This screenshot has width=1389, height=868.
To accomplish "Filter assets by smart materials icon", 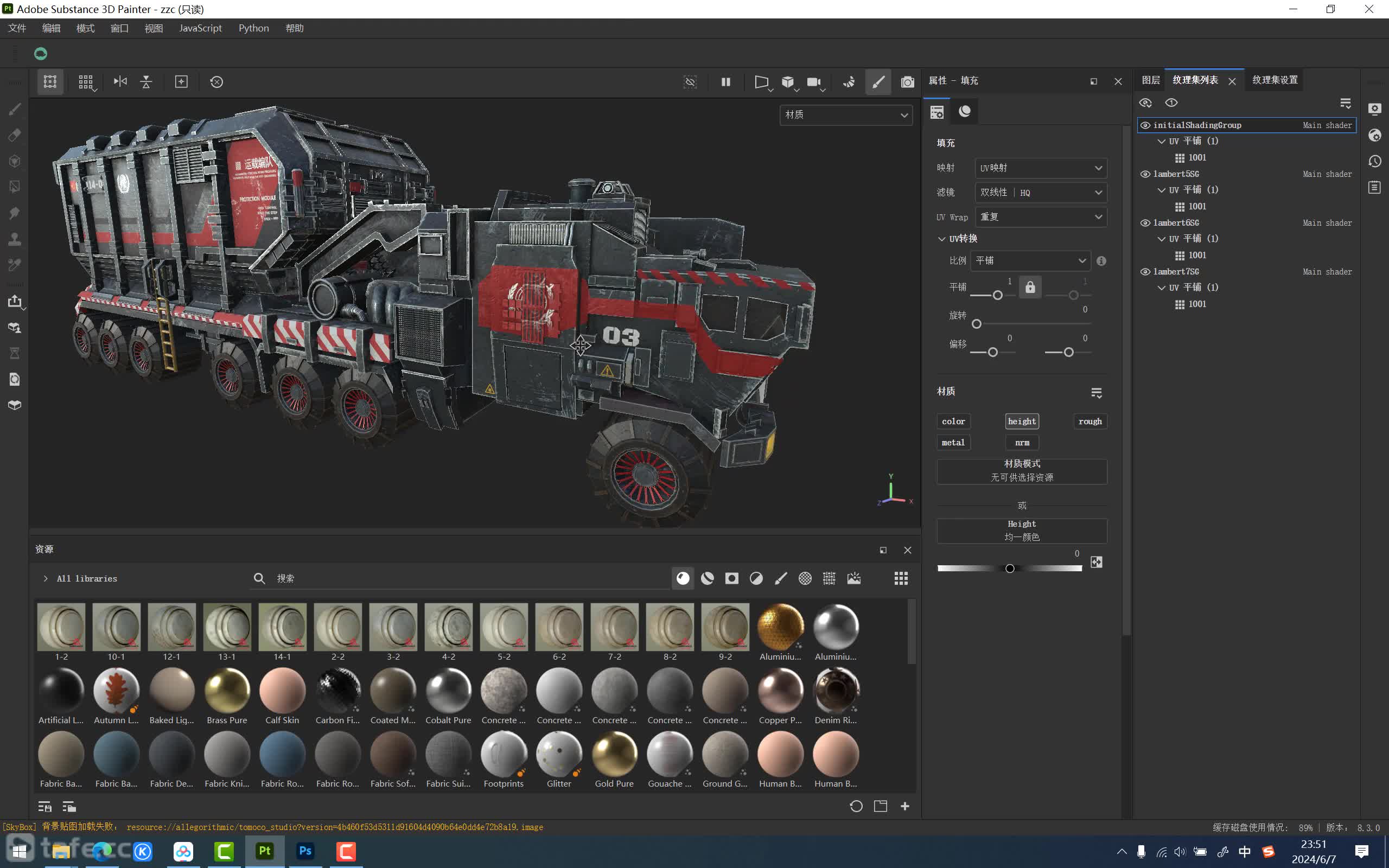I will click(x=707, y=578).
